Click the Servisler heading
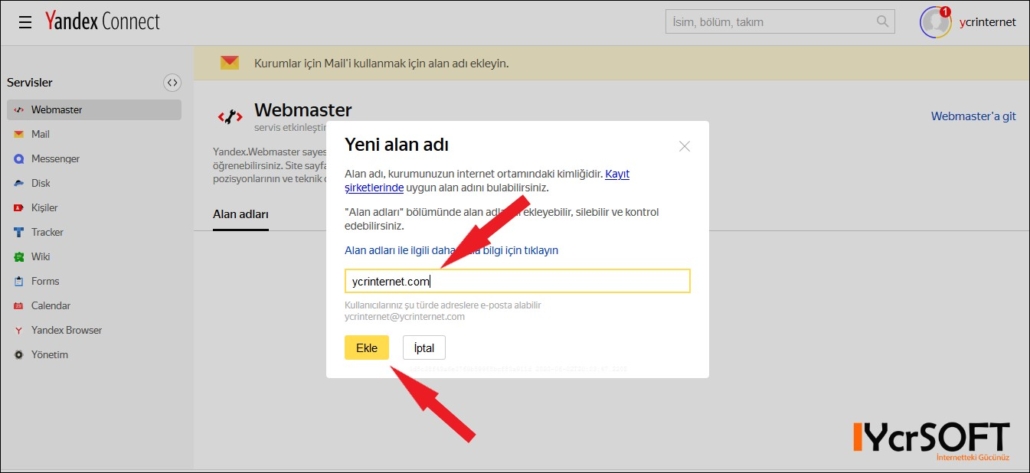 30,83
